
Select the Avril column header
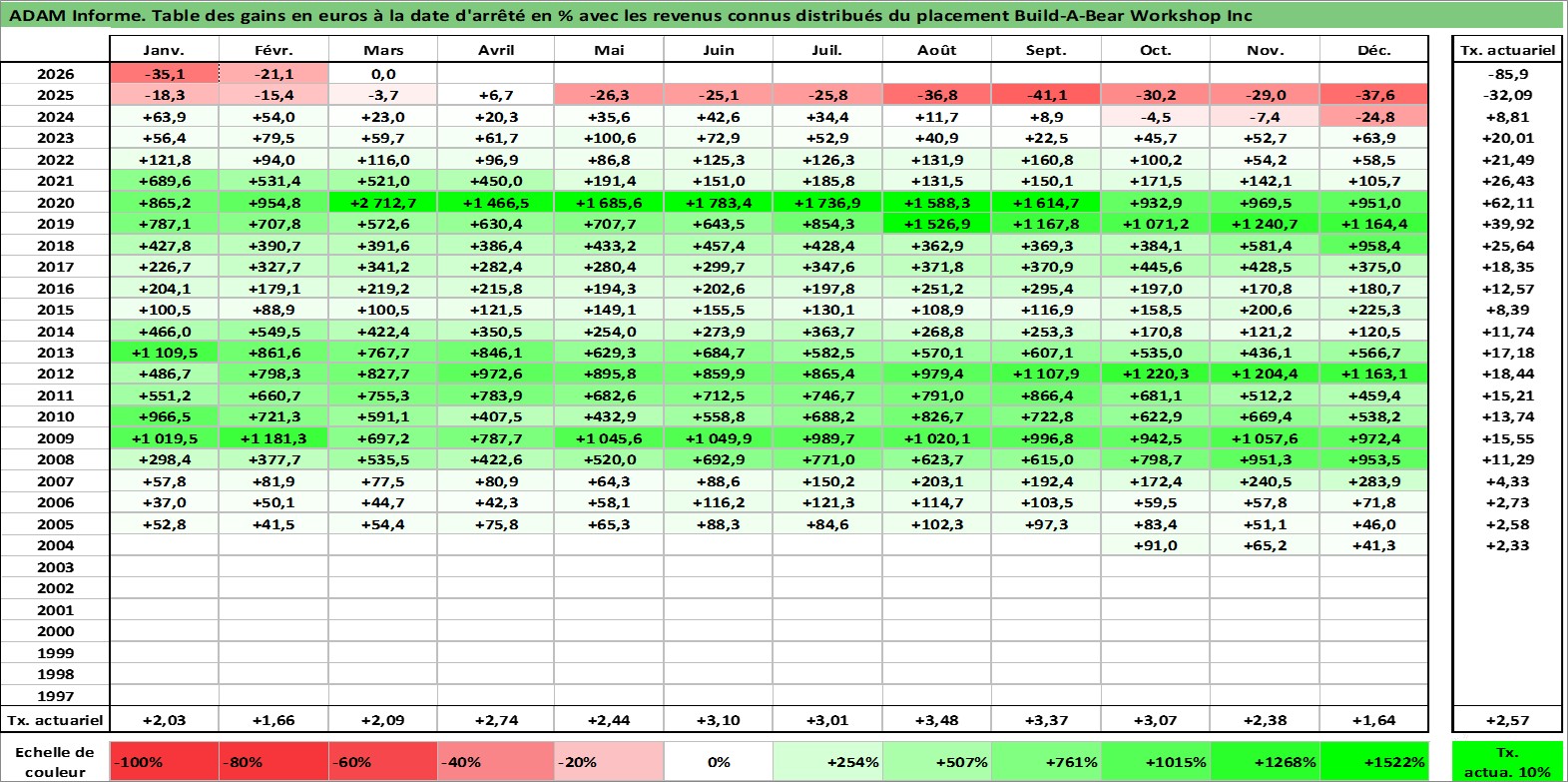(496, 50)
